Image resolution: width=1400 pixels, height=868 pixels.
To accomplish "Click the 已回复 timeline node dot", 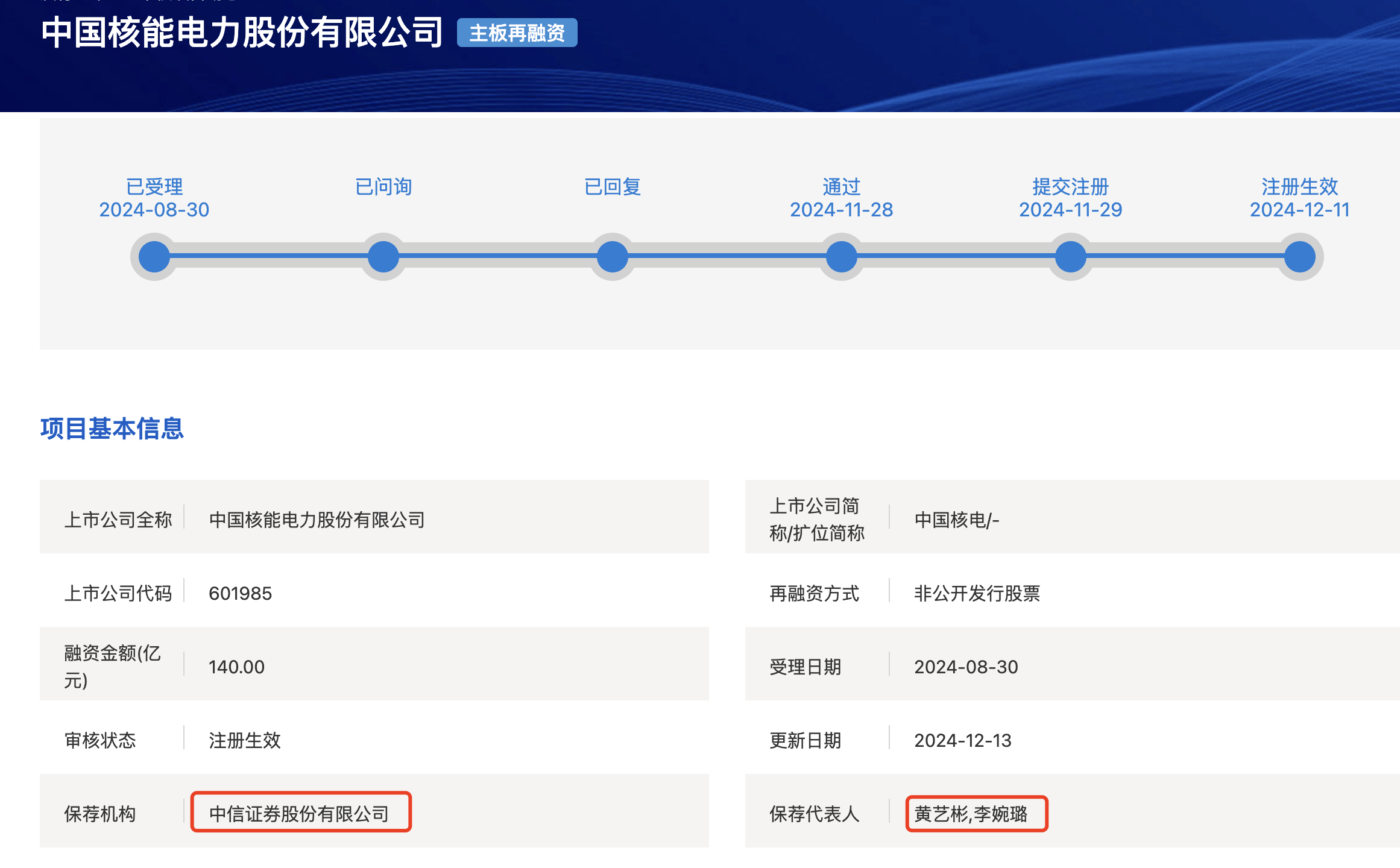I will tap(613, 257).
